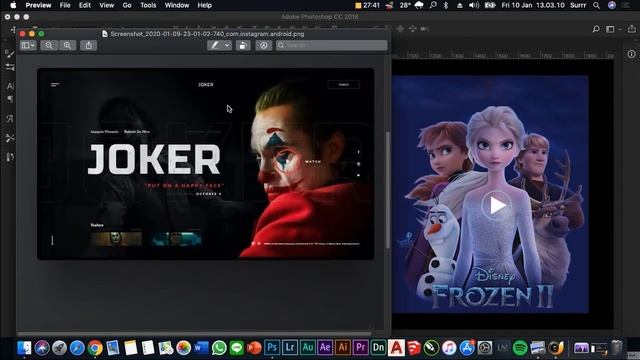The width and height of the screenshot is (640, 360).
Task: Click the hamburger menu in Joker image
Action: (x=55, y=84)
